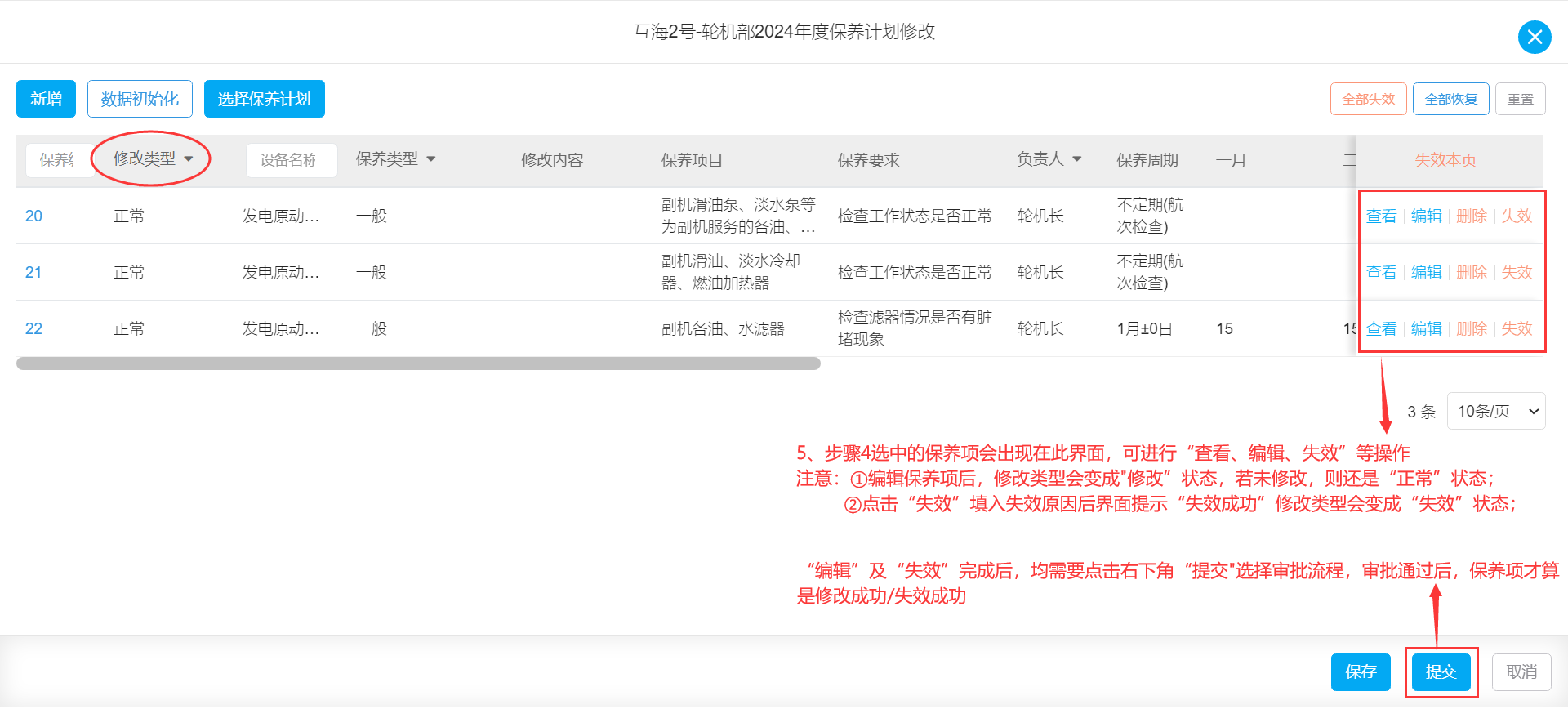Click the row number 21 link
Image resolution: width=1568 pixels, height=709 pixels.
click(33, 272)
